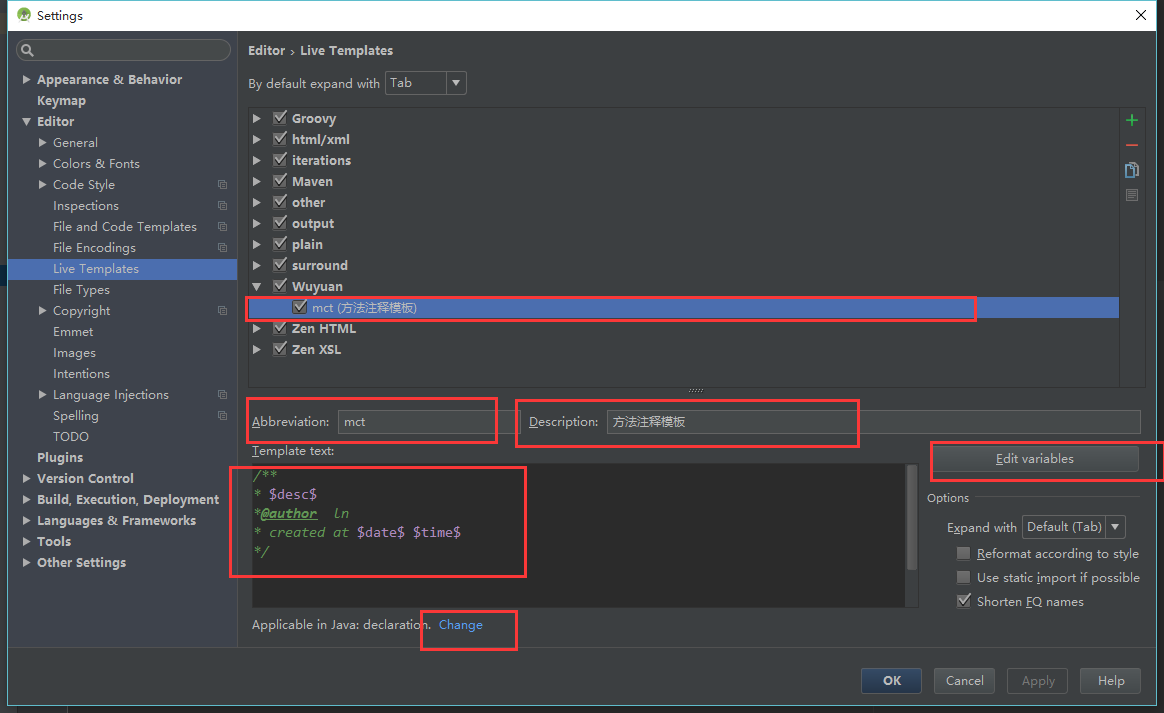Screen dimensions: 1164x713
Task: Disable Shorten FQ names option
Action: click(964, 601)
